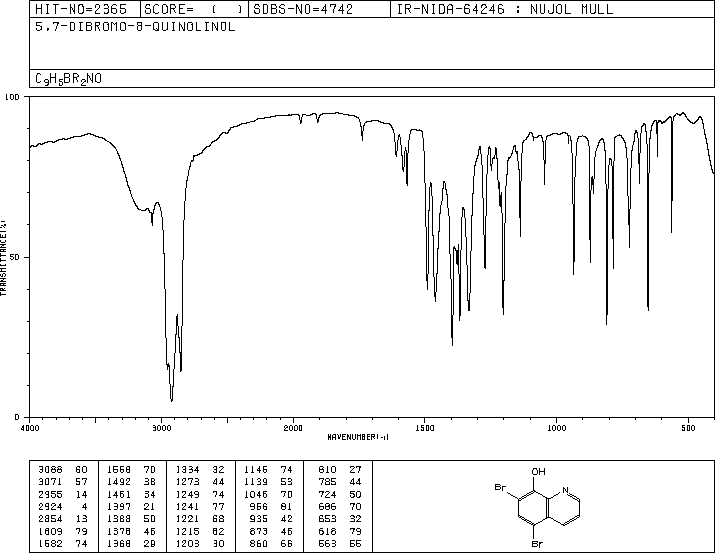Pick peak table entry 1241
The image size is (715, 553).
(200, 506)
